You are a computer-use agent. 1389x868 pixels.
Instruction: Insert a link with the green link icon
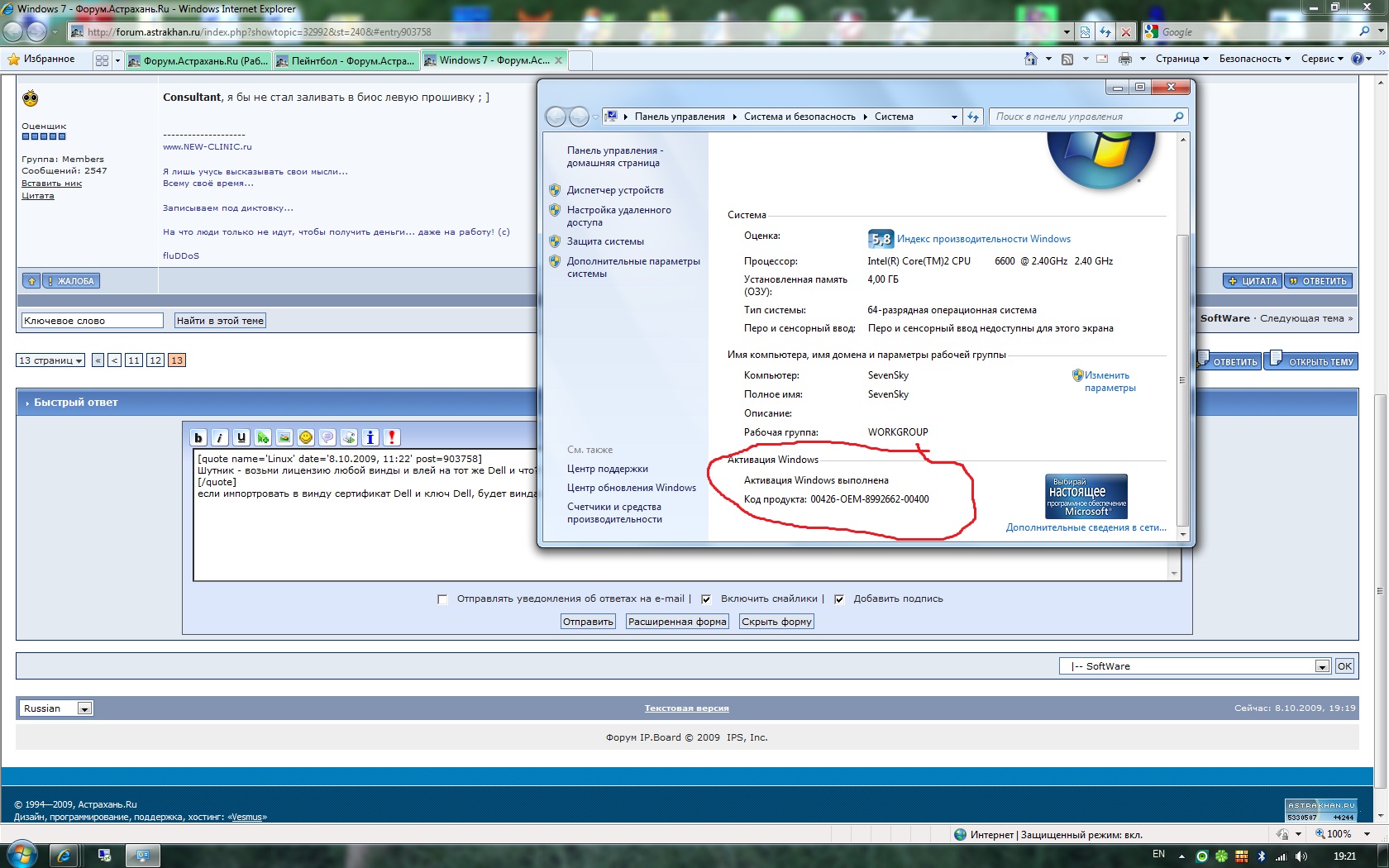(263, 437)
